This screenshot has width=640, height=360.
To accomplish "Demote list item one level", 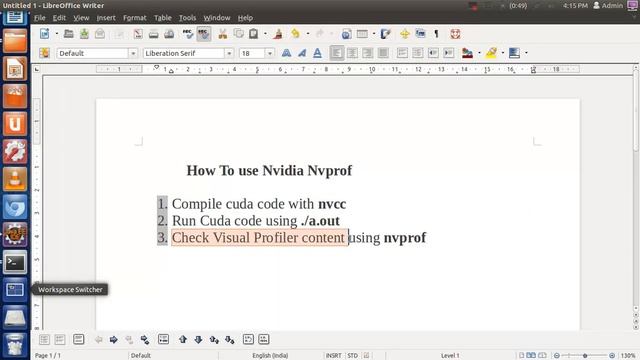I will [113, 340].
